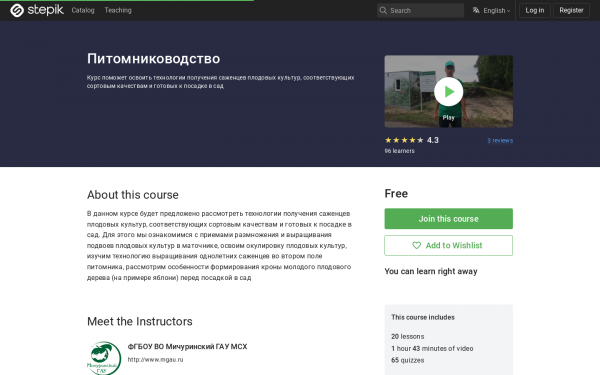This screenshot has height=375, width=600.
Task: Click the 96 learners text
Action: 399,151
